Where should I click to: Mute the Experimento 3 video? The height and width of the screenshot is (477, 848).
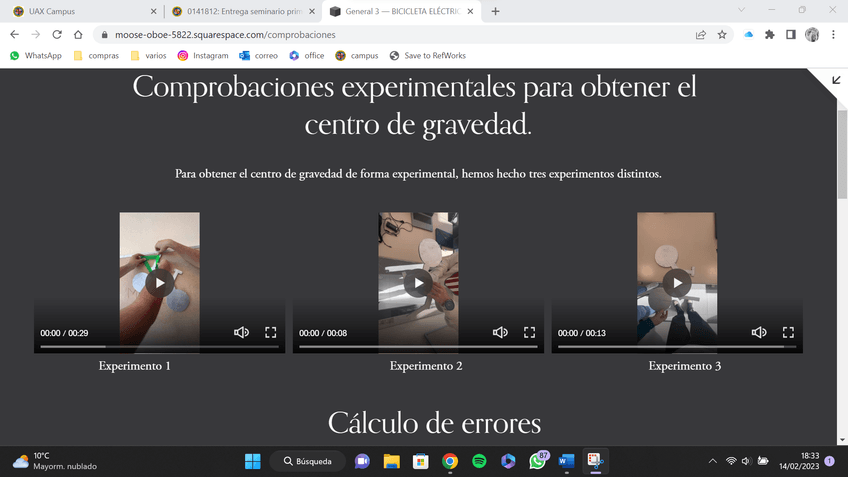click(x=759, y=332)
